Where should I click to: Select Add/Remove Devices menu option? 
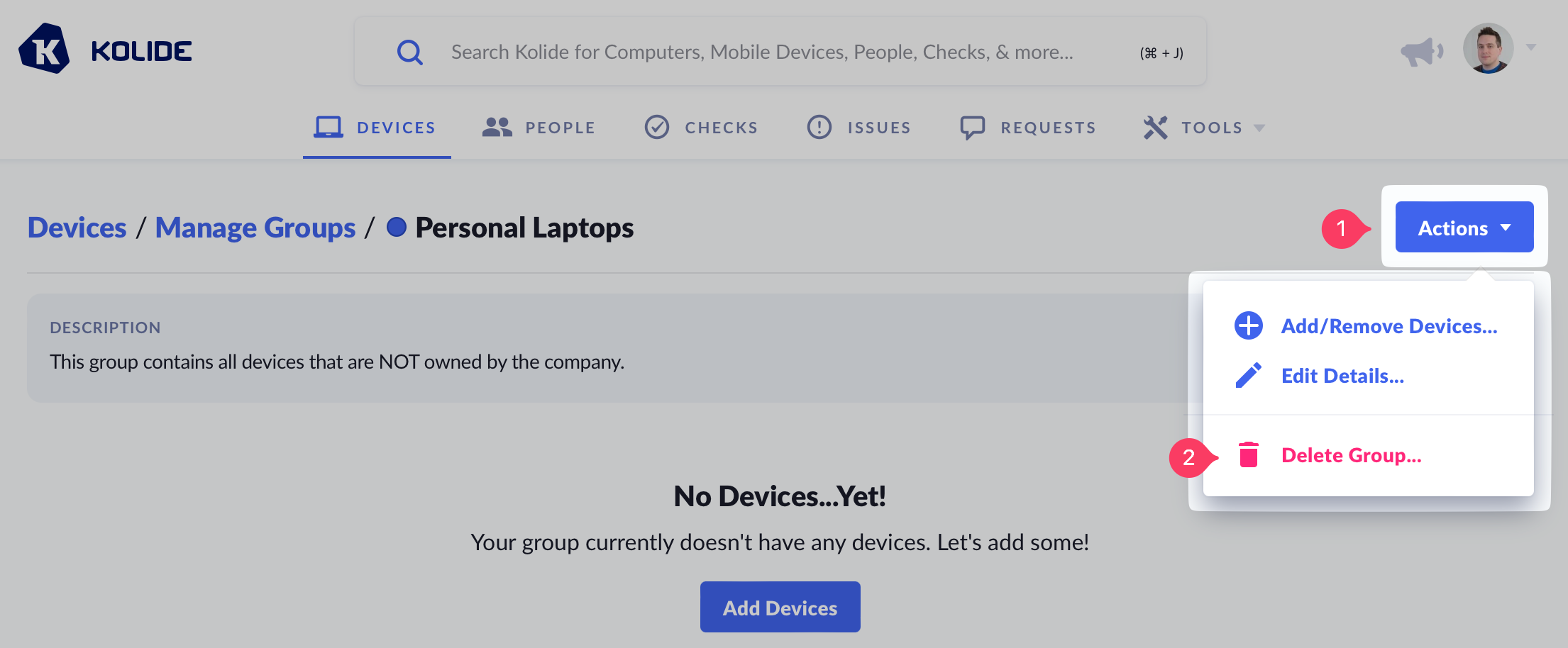point(1388,326)
